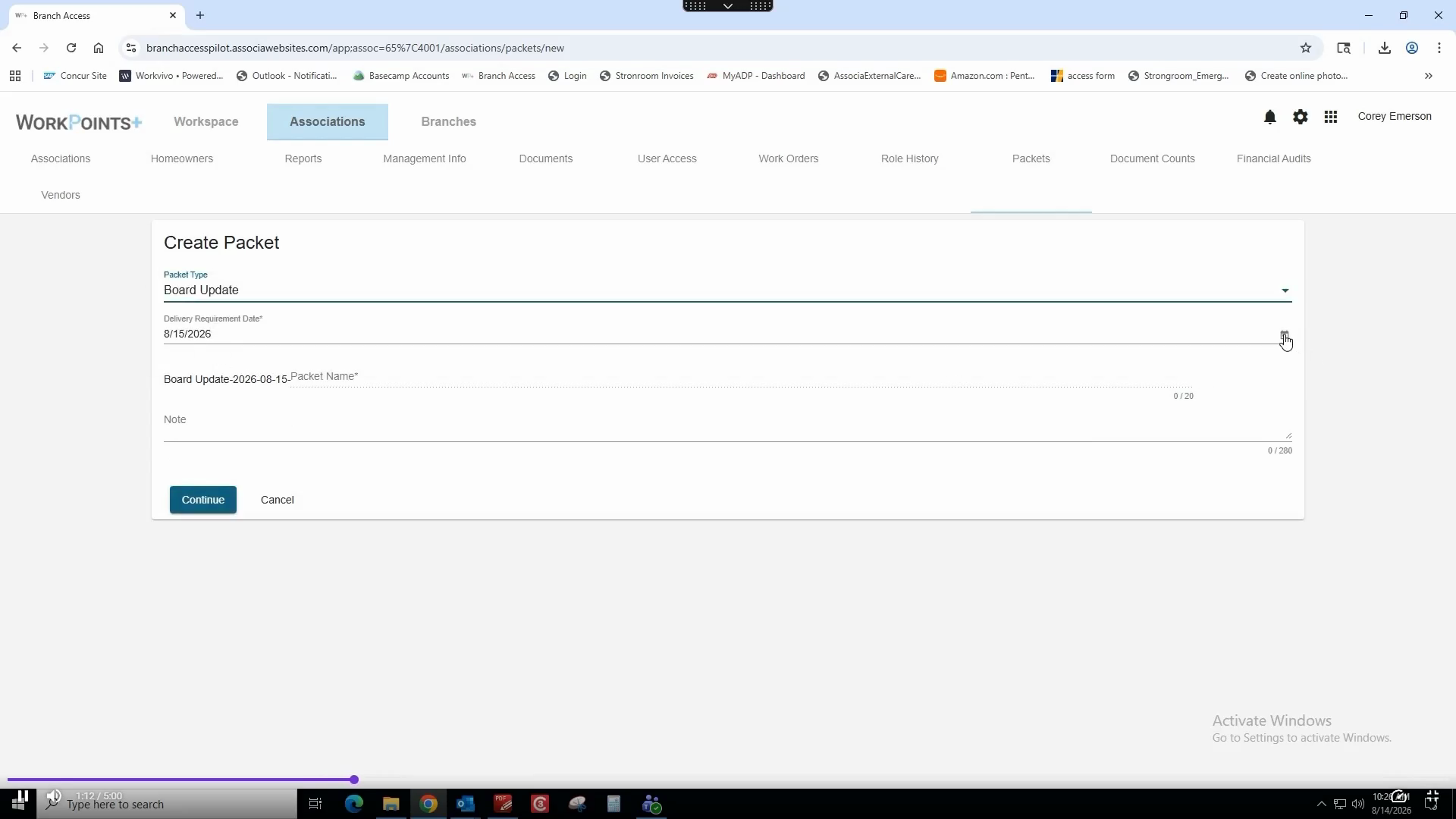Open Work Orders

pos(789,158)
